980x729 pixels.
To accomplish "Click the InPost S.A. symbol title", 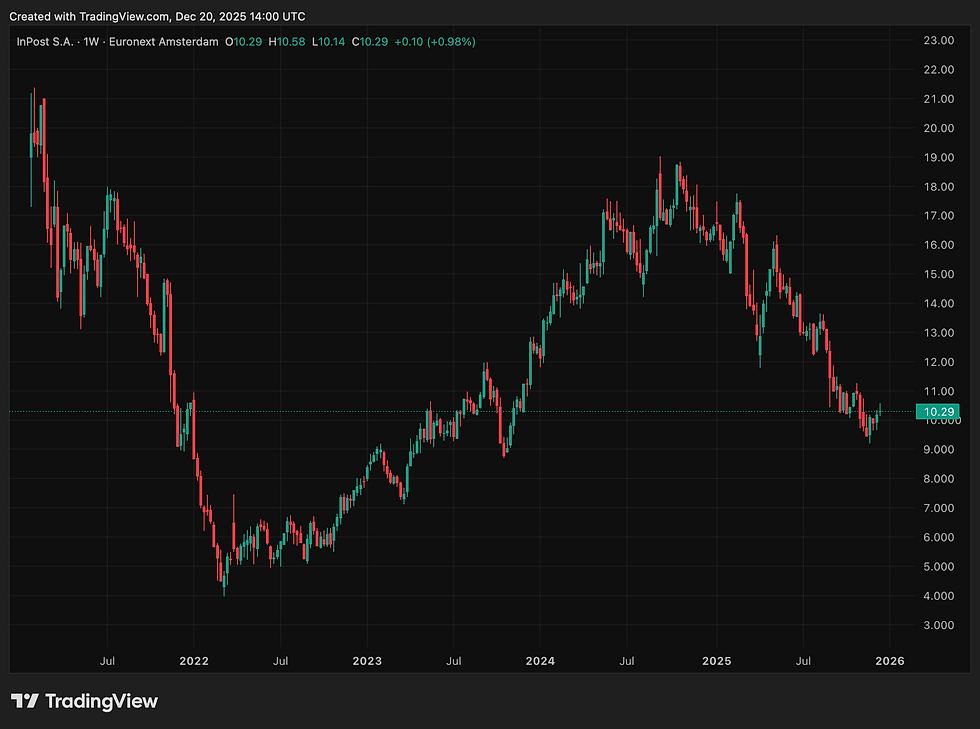I will coord(45,42).
